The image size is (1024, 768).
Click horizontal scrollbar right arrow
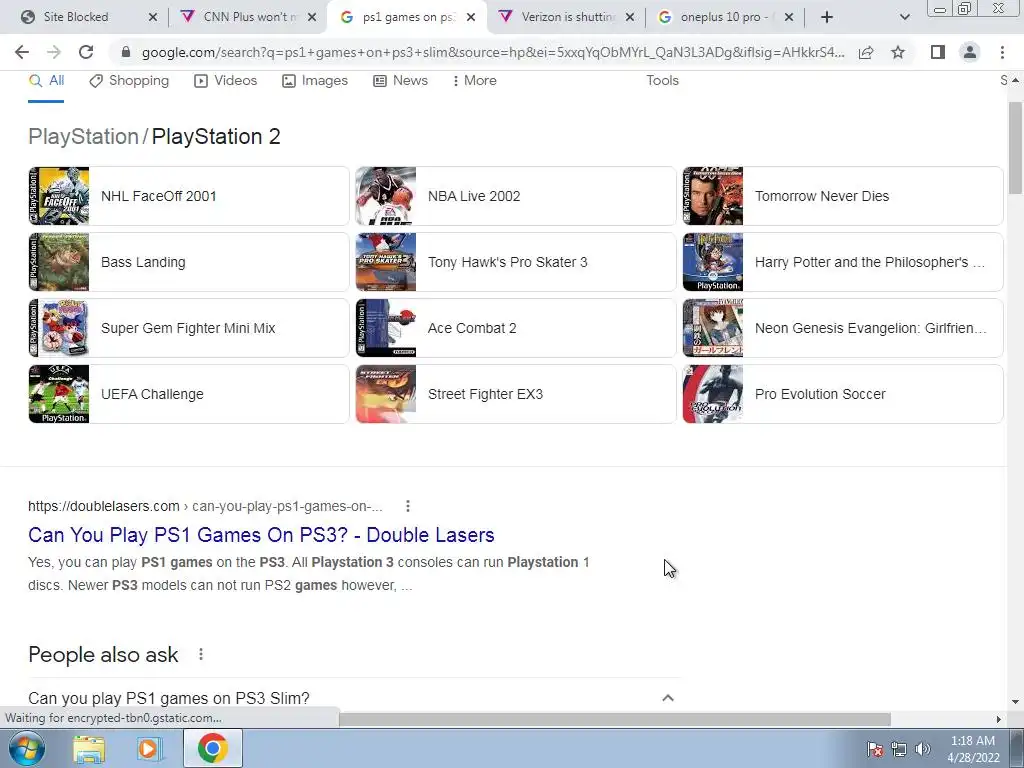point(999,719)
